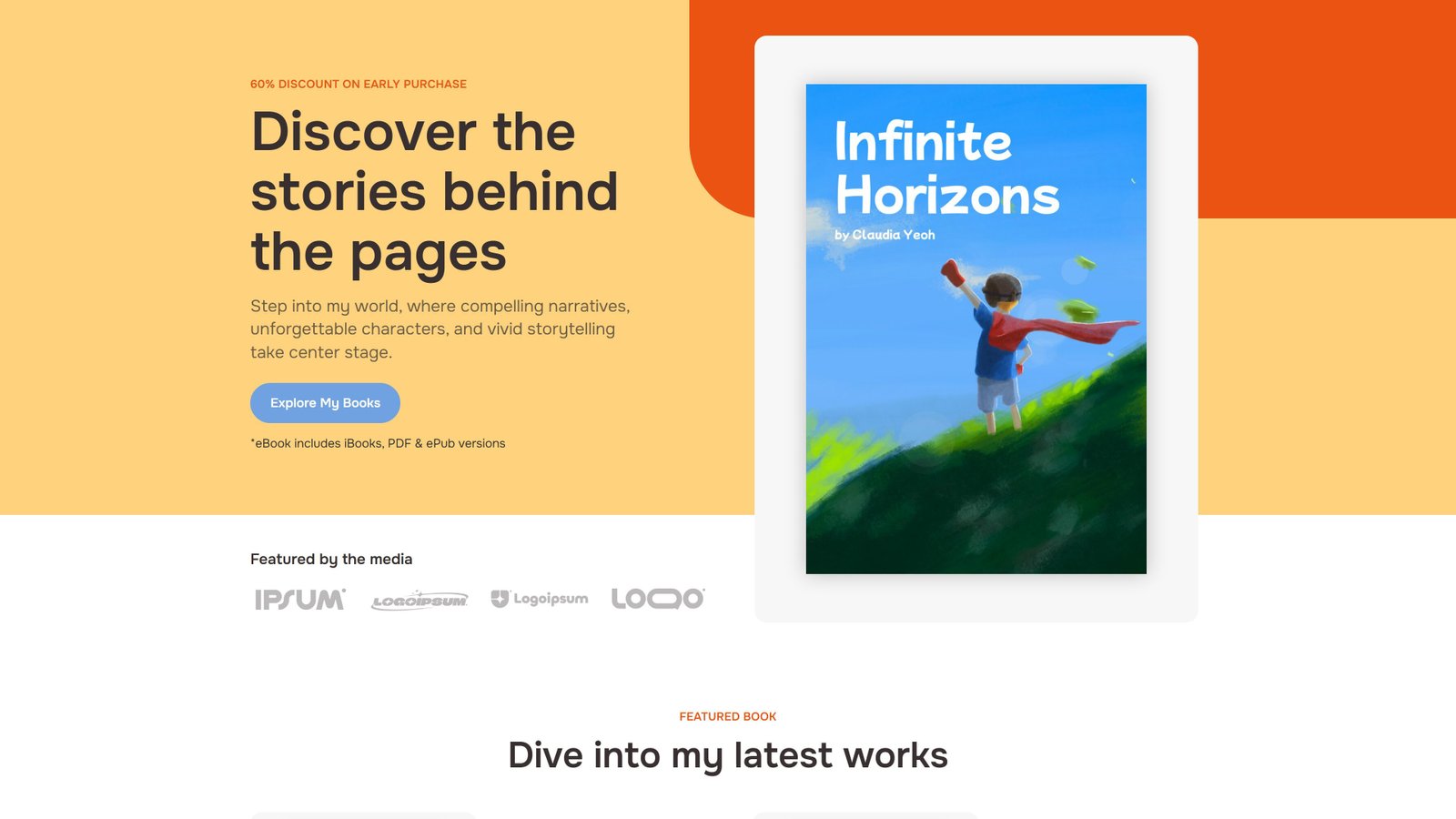The height and width of the screenshot is (819, 1456).
Task: Open the Infinite Horizons book cover
Action: [x=976, y=329]
